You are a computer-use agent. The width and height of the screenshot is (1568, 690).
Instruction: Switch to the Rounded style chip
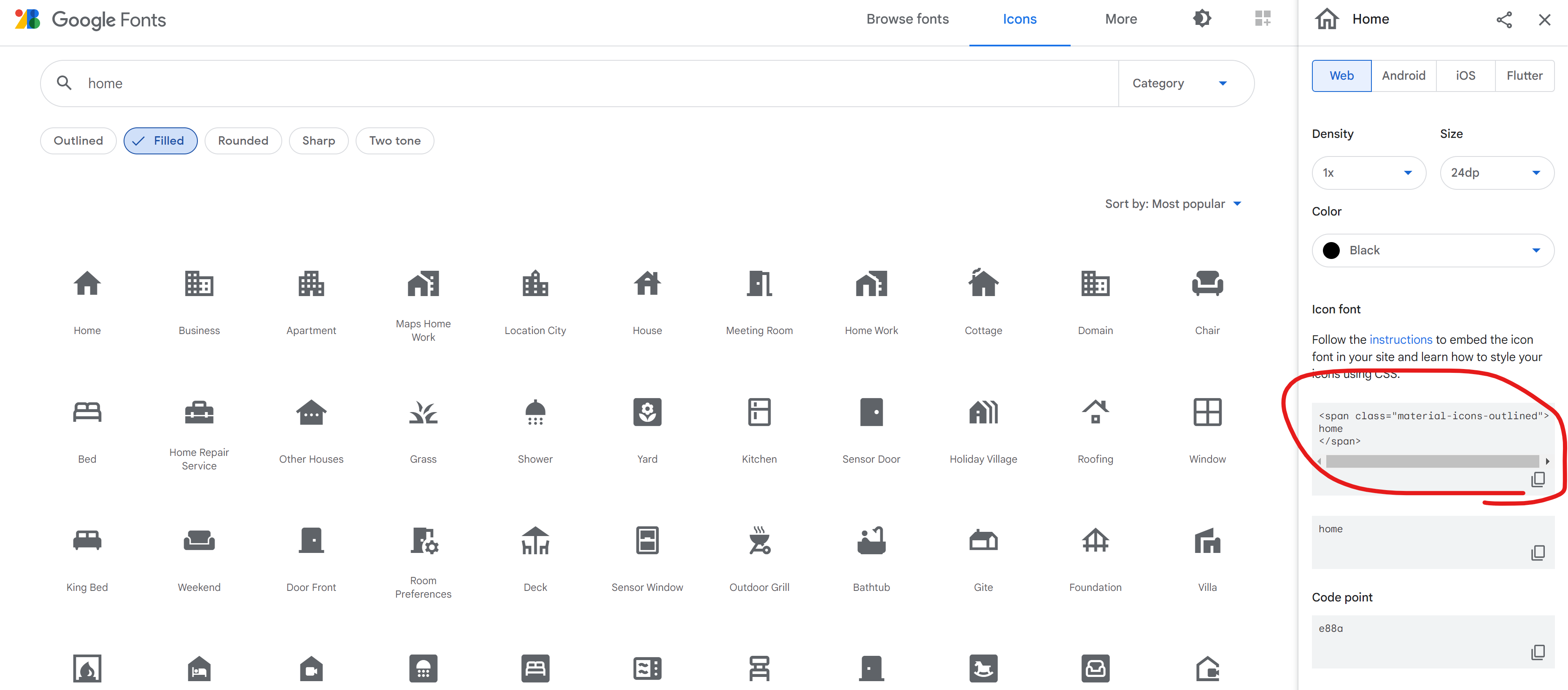click(243, 140)
